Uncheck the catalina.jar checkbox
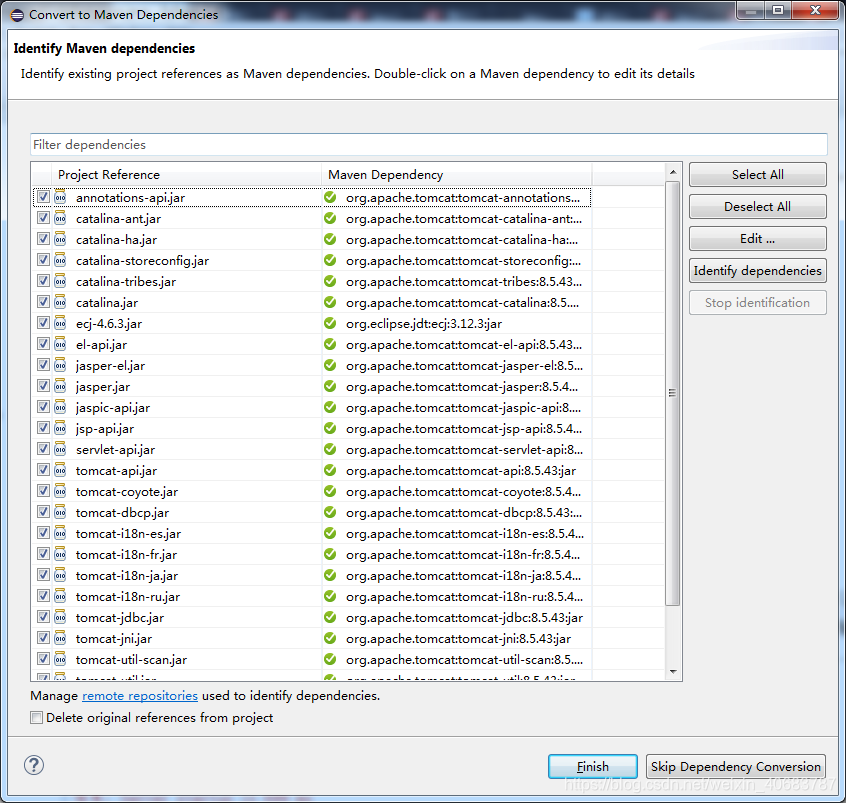Image resolution: width=846 pixels, height=803 pixels. pos(43,302)
